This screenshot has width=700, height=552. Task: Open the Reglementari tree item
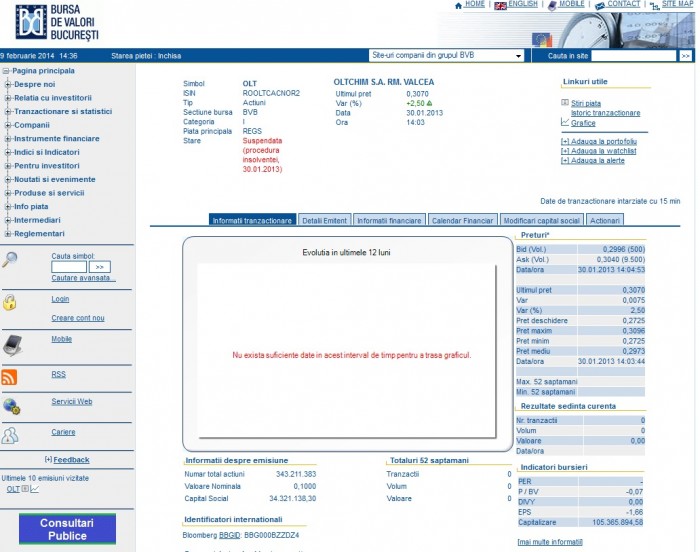pos(39,234)
